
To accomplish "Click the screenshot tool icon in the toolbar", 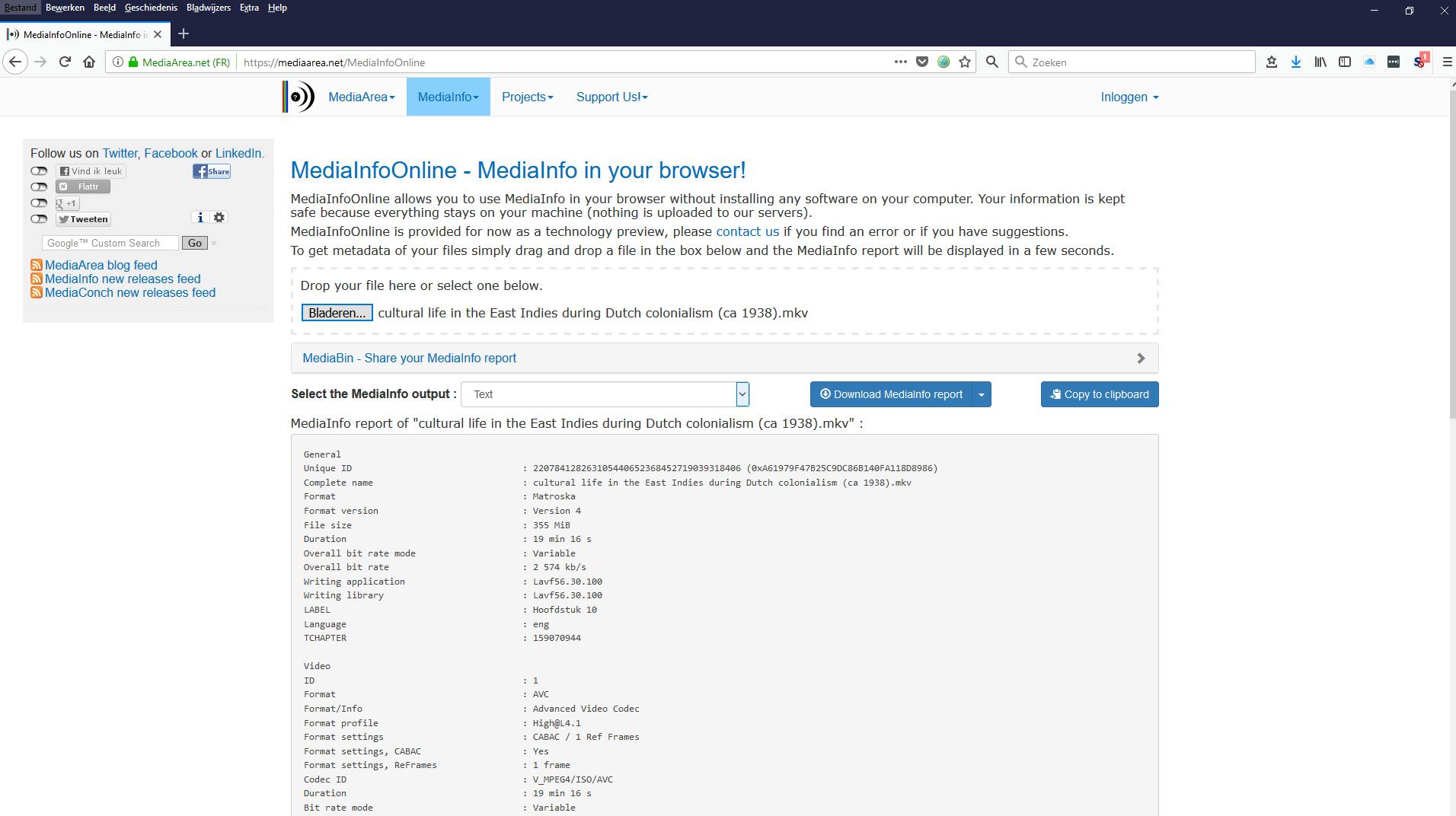I will click(1394, 62).
